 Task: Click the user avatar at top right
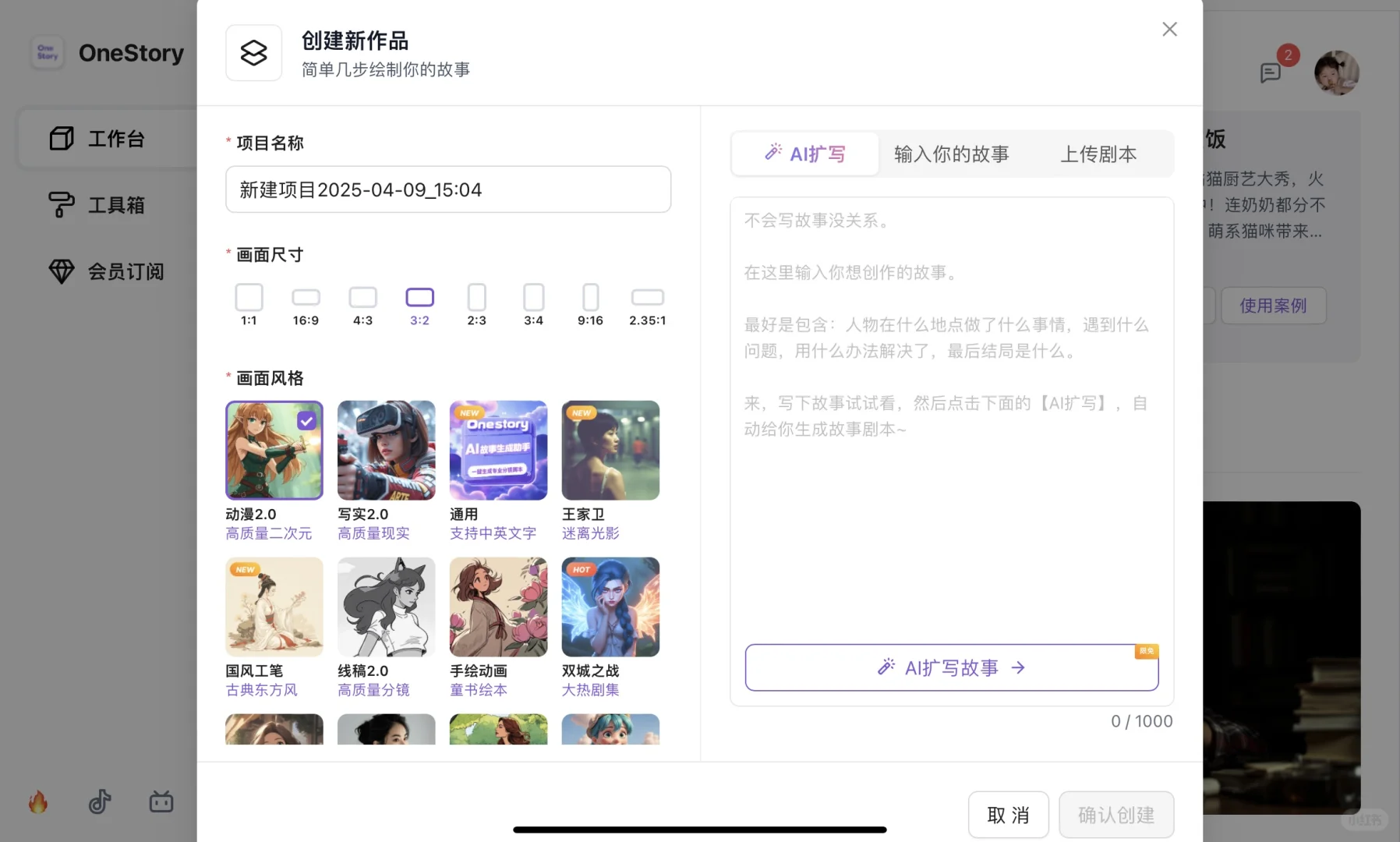(1337, 73)
